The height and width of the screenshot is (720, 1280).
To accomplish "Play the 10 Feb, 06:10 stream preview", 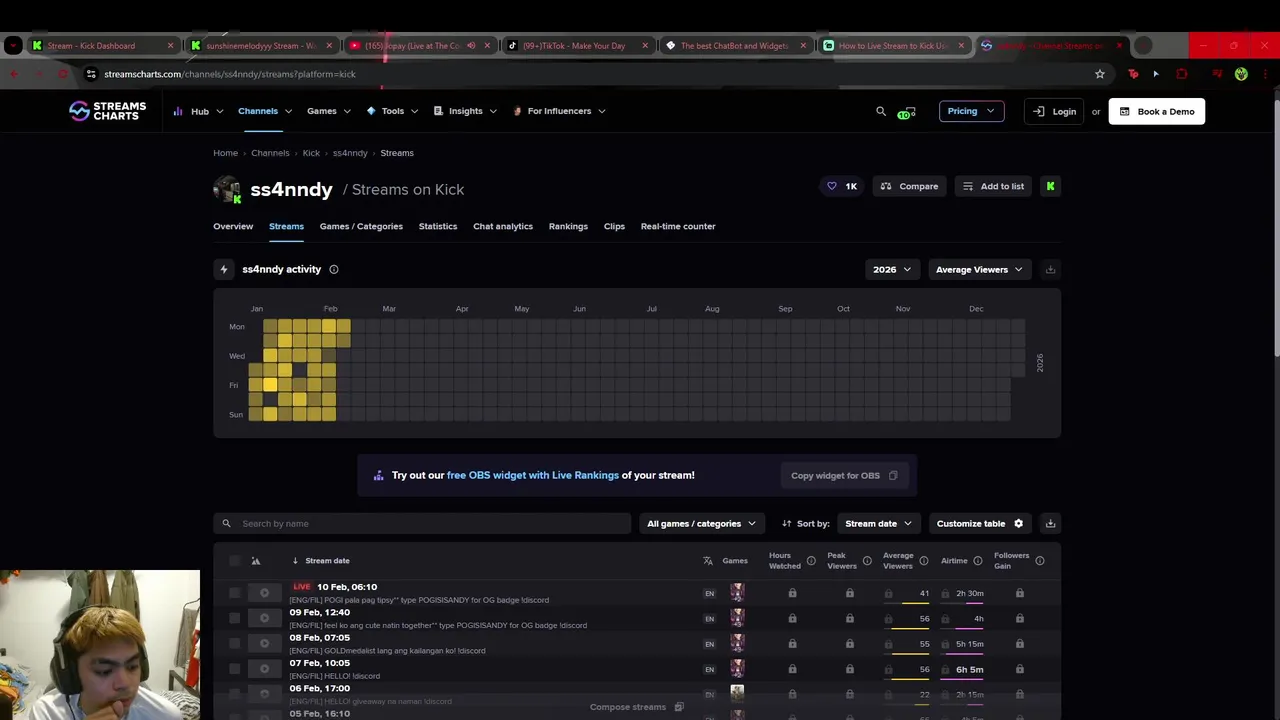I will (264, 593).
